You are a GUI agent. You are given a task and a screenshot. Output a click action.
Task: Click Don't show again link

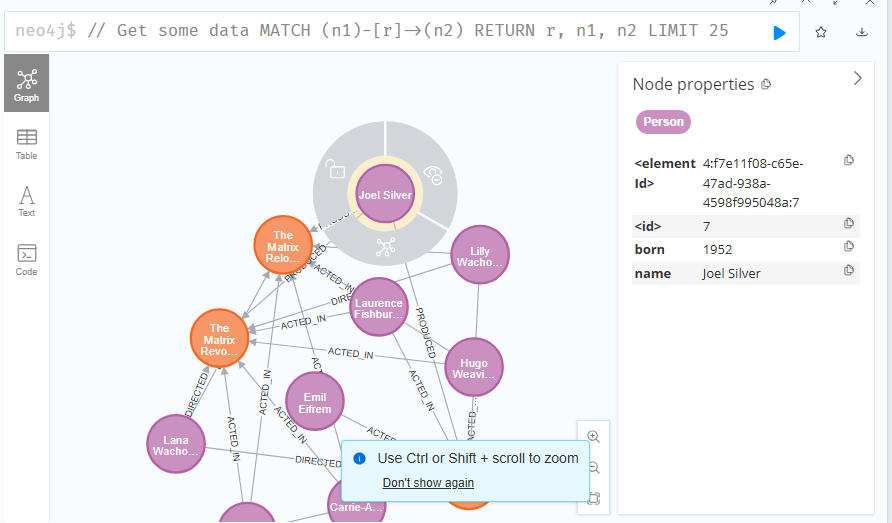(x=428, y=483)
